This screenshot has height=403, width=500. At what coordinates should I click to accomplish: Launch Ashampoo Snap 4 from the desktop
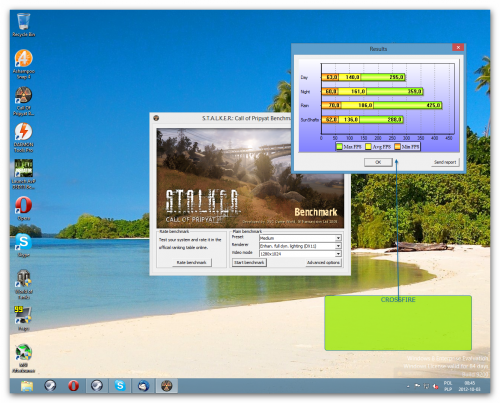[x=23, y=64]
